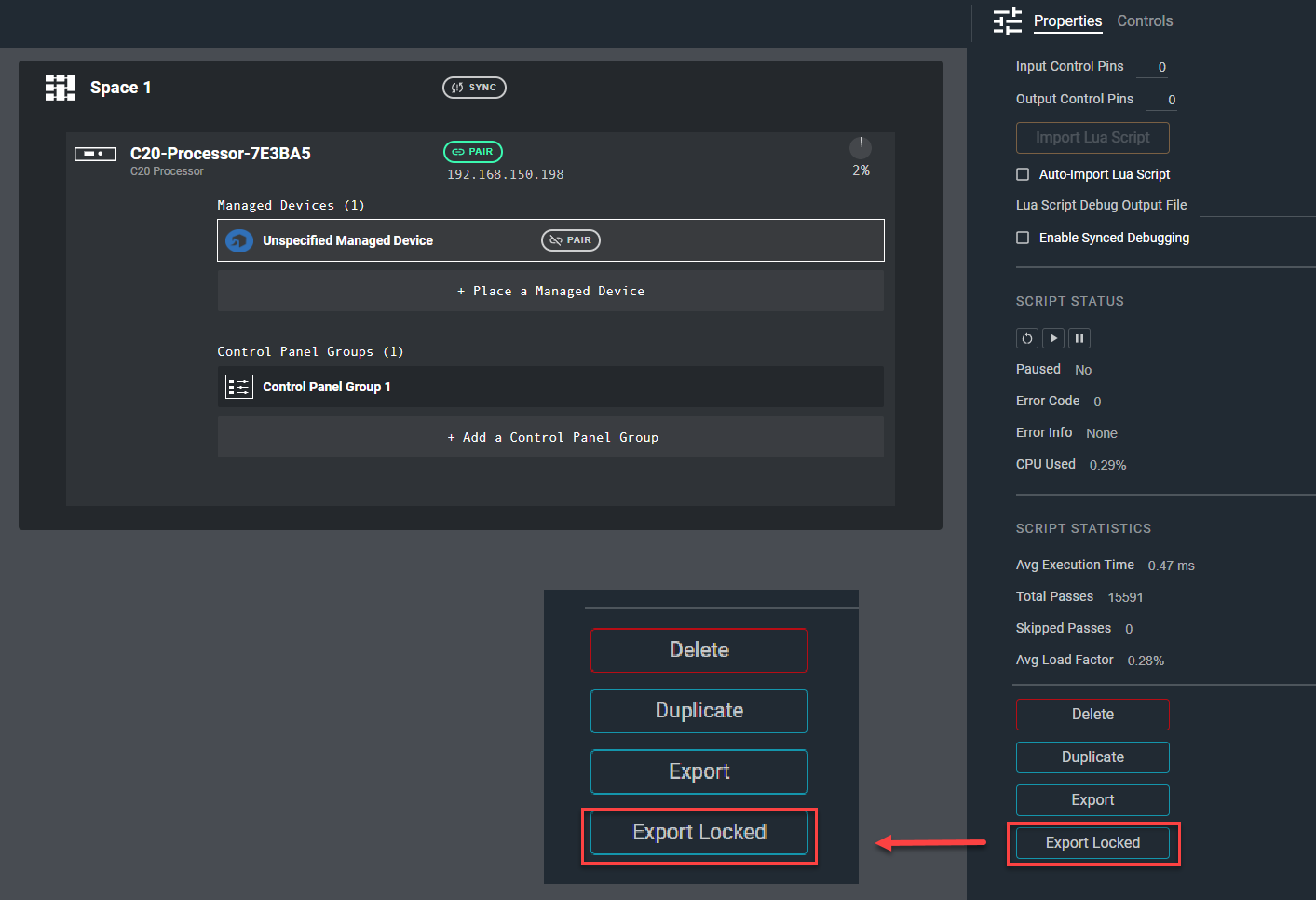Pause the script under Script Status
The height and width of the screenshot is (900, 1316).
(x=1079, y=338)
